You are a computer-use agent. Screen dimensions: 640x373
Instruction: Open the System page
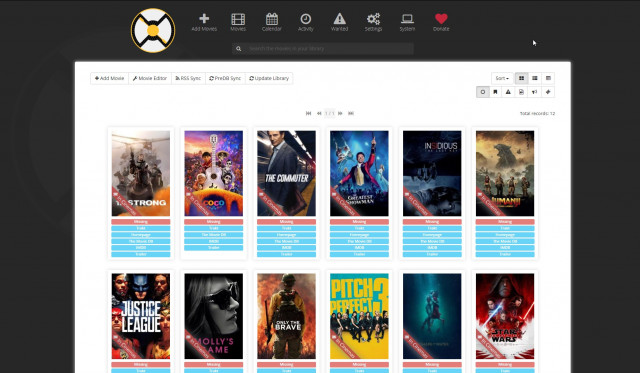407,22
